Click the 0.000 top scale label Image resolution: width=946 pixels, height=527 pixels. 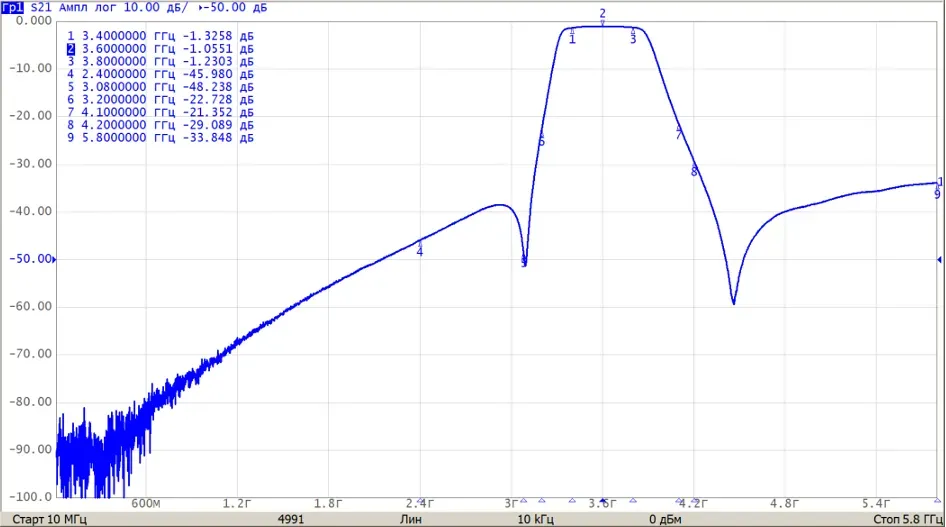[34, 21]
